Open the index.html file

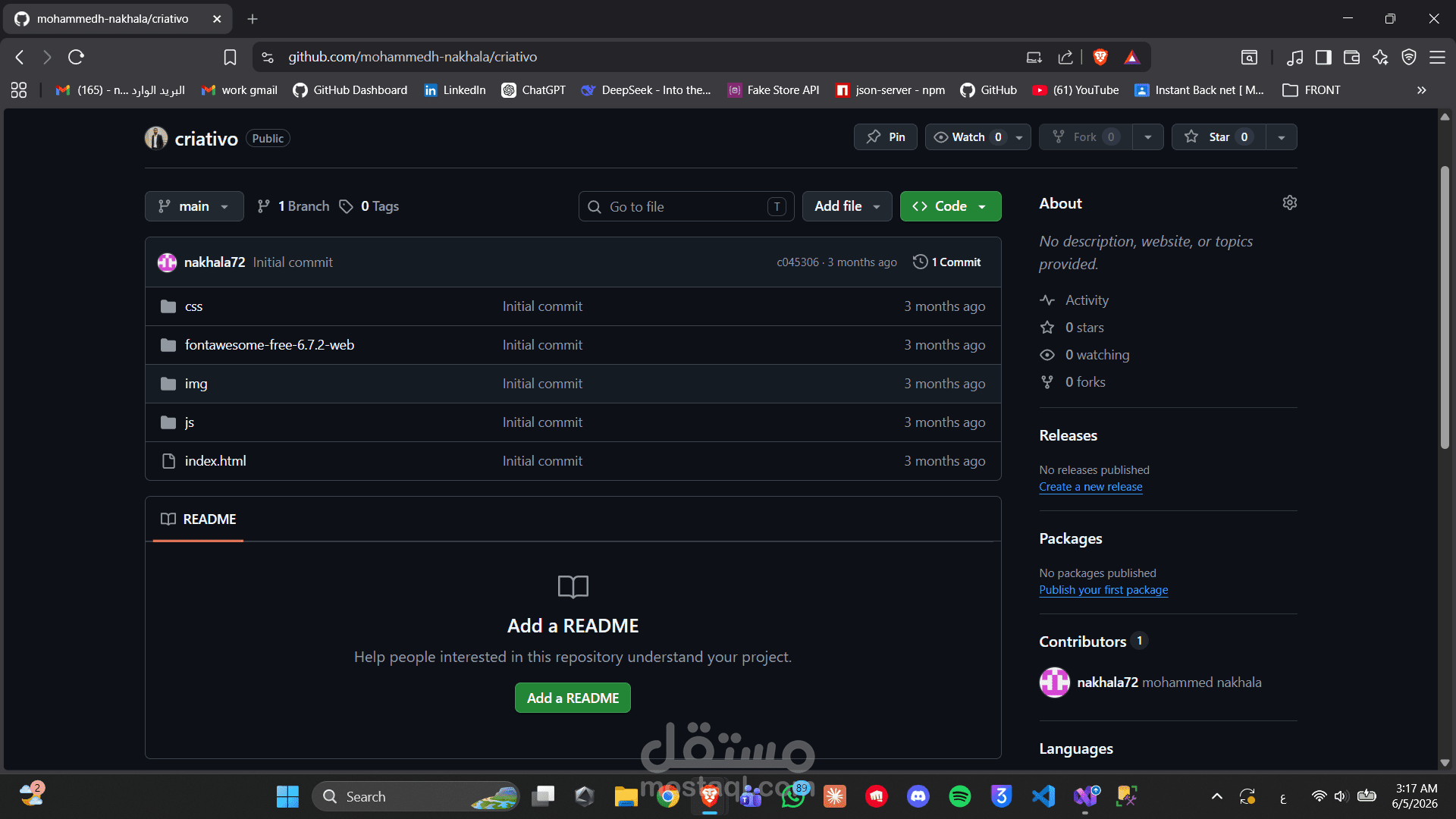[x=215, y=461]
